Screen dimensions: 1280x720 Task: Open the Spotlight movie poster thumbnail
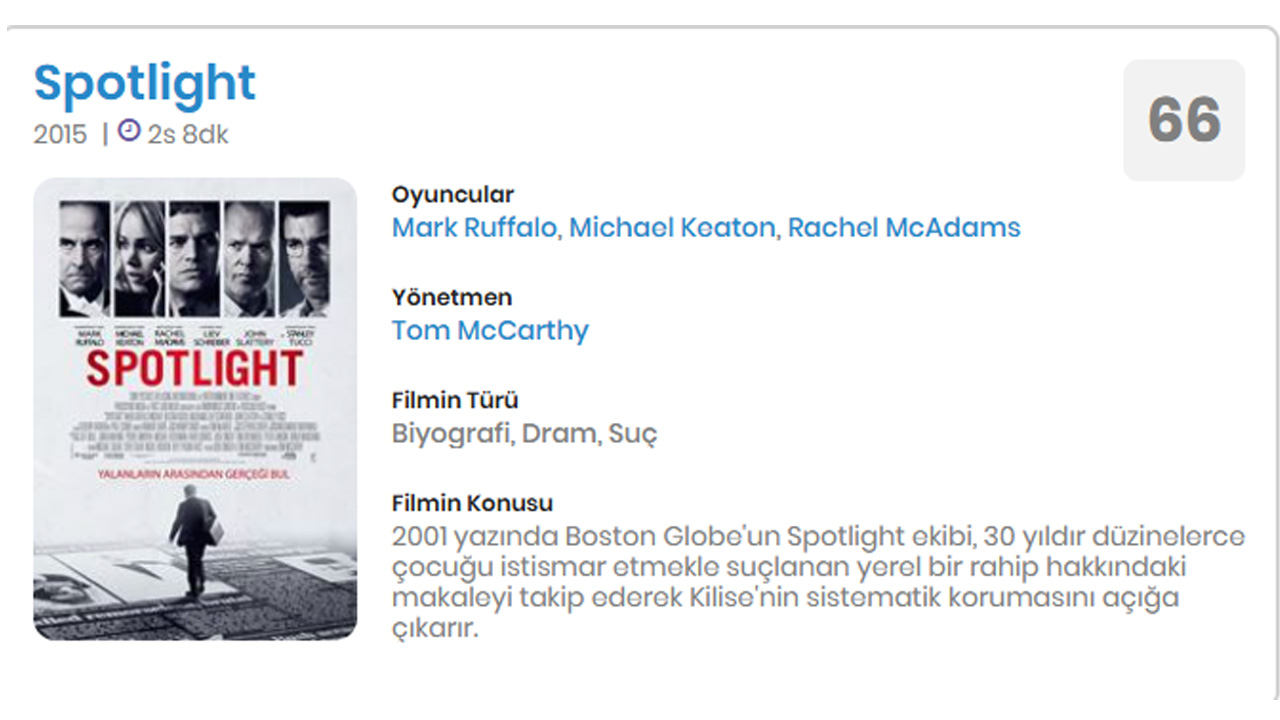pyautogui.click(x=195, y=409)
